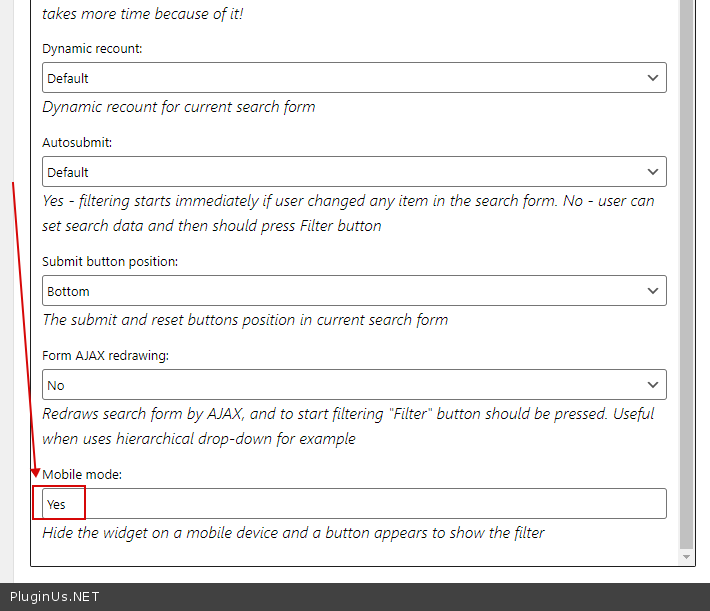Screen dimensions: 710x611
Task: Click the Autosubmit dropdown chevron arrow
Action: coord(653,172)
